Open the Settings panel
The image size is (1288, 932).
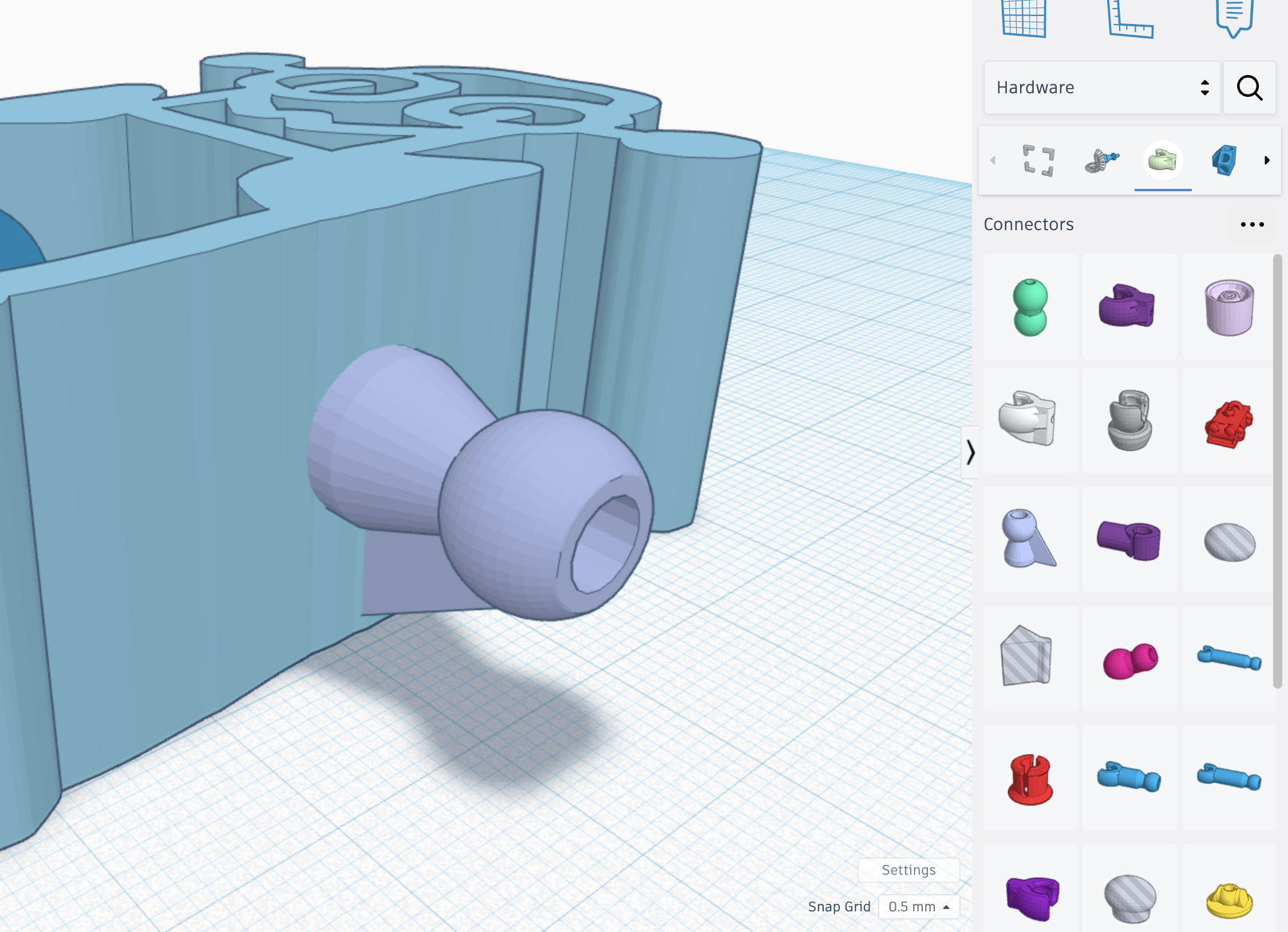click(909, 870)
